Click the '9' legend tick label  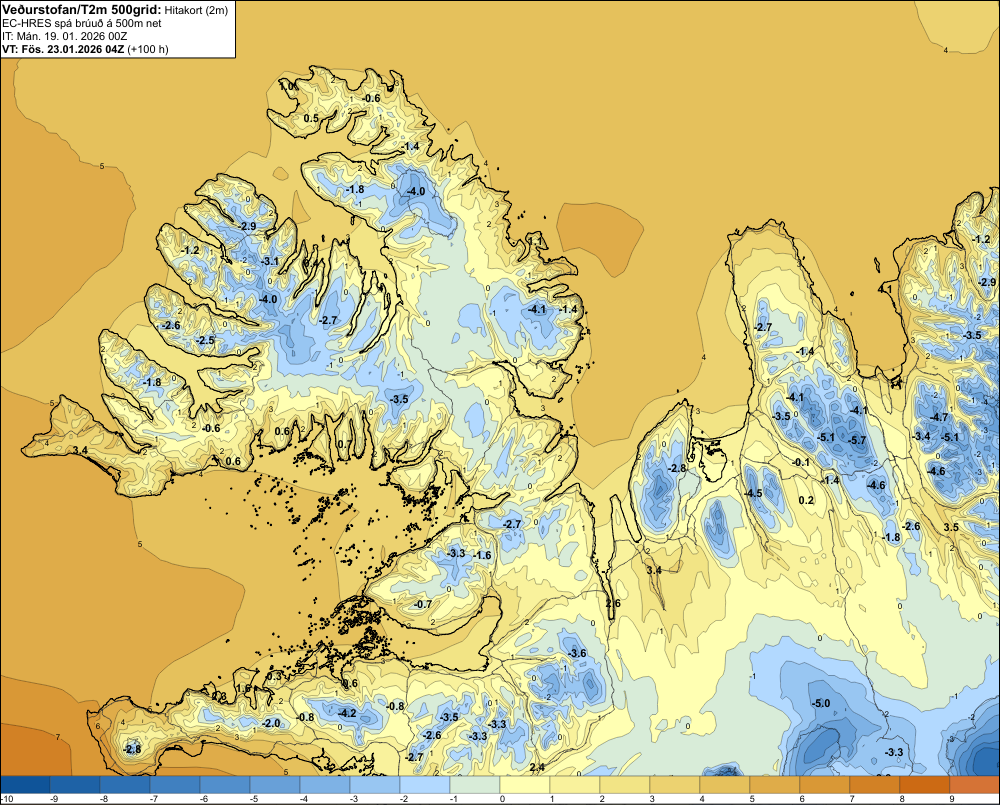click(x=952, y=799)
